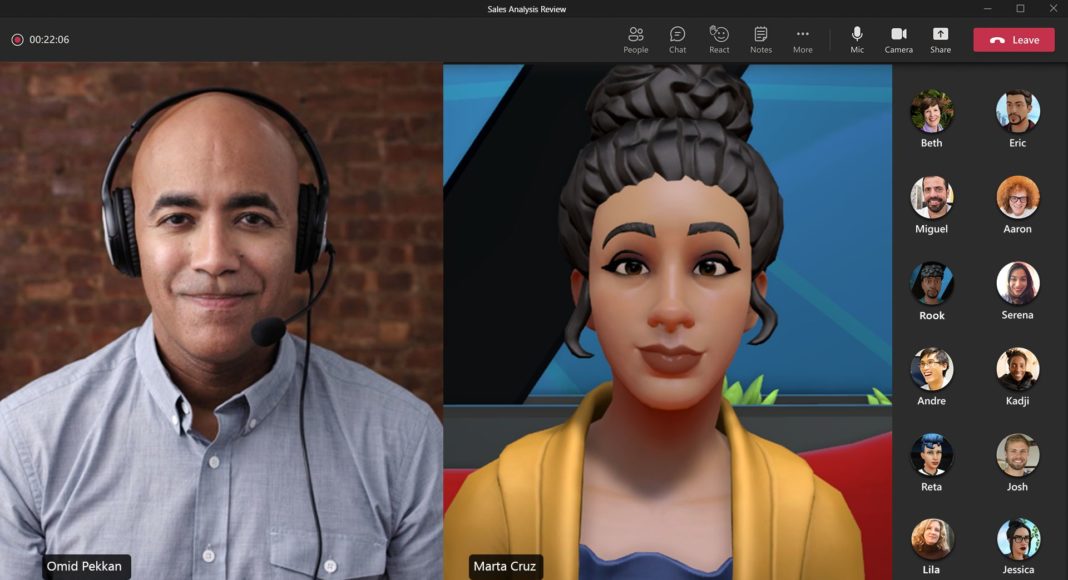Click the Sales Analysis Review window title
This screenshot has width=1068, height=580.
(527, 9)
